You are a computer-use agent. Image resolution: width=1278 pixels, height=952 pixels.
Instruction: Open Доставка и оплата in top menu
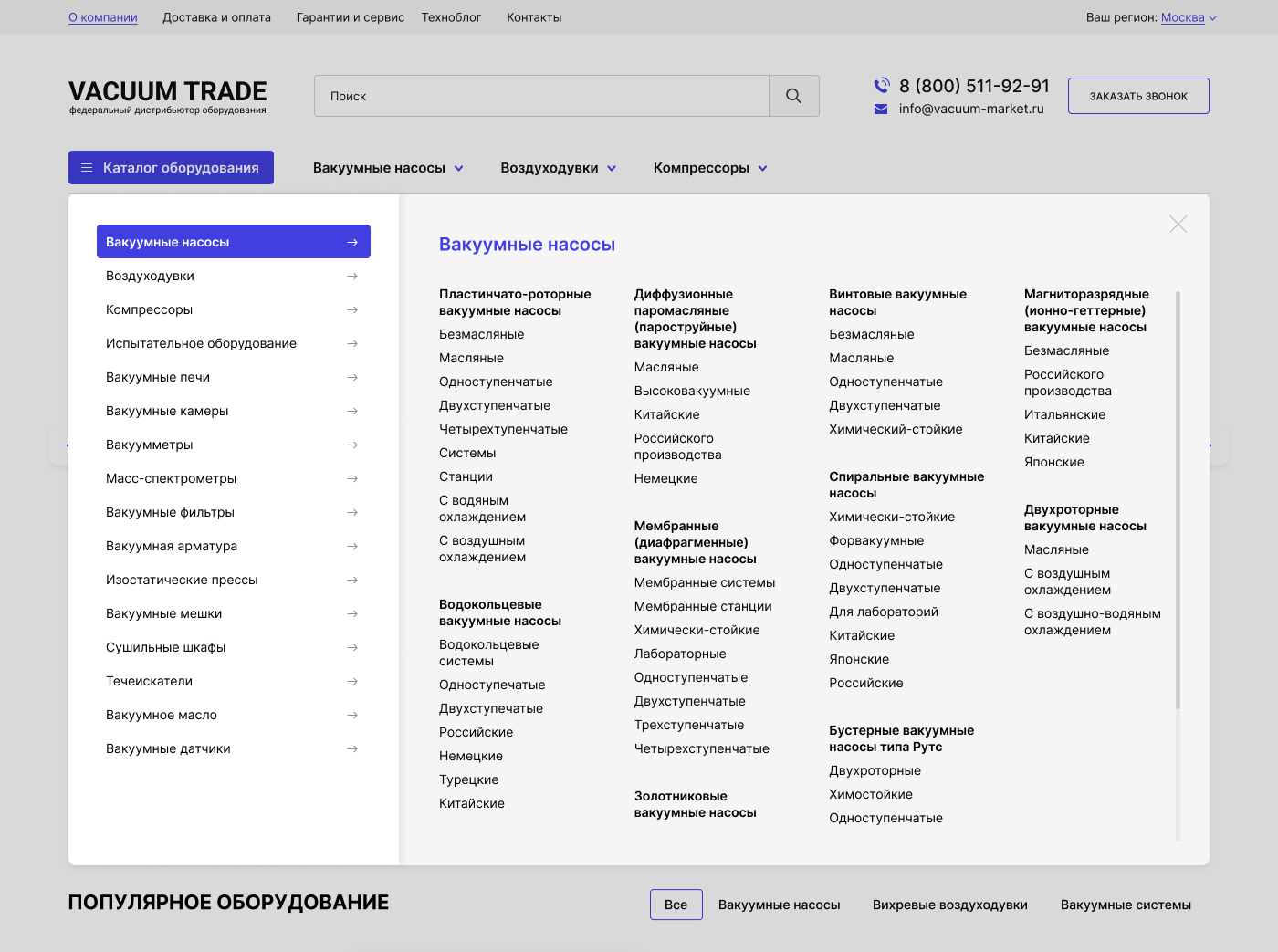[216, 17]
